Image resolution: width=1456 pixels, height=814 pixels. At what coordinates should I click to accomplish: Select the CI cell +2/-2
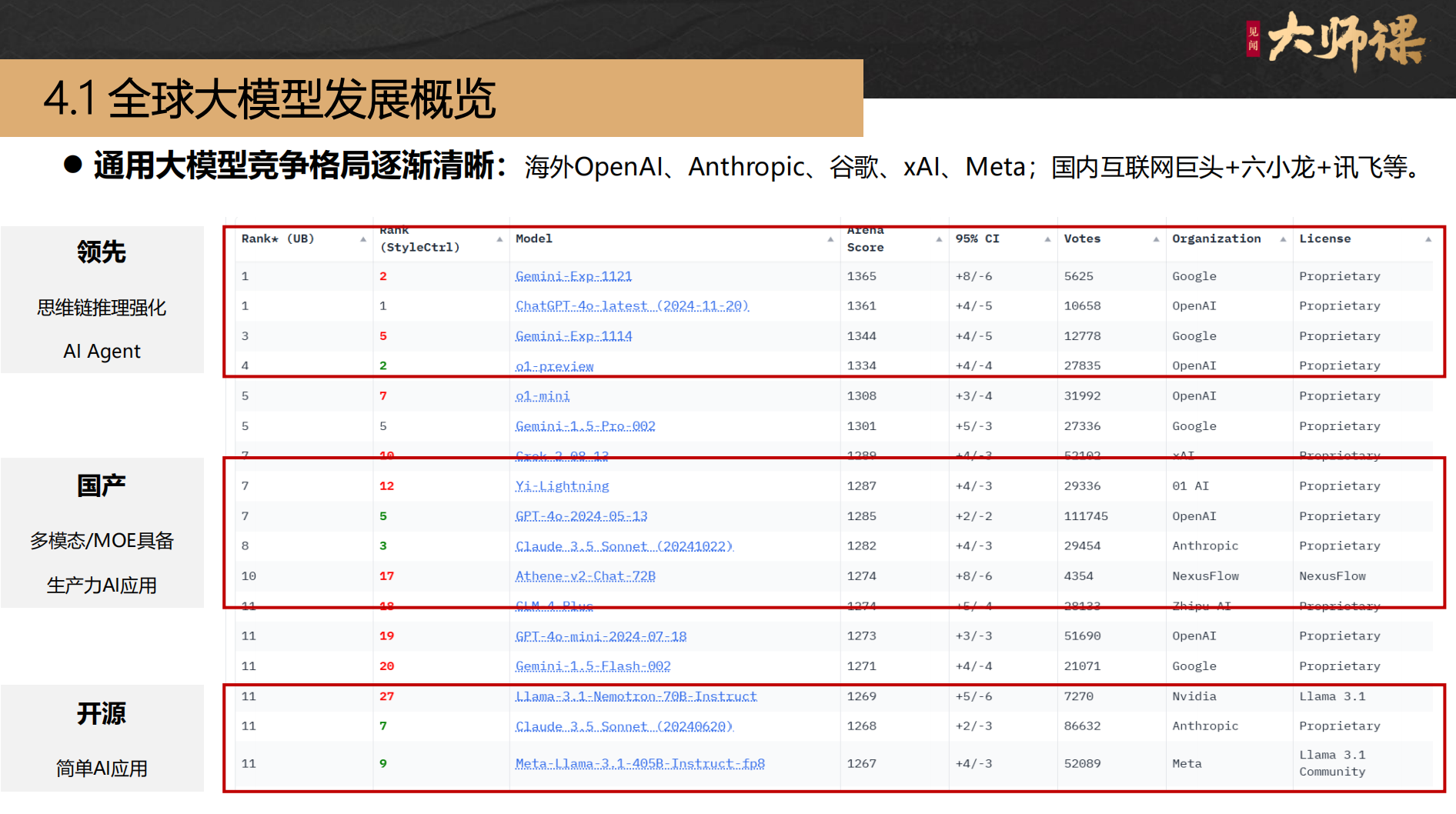(x=973, y=516)
